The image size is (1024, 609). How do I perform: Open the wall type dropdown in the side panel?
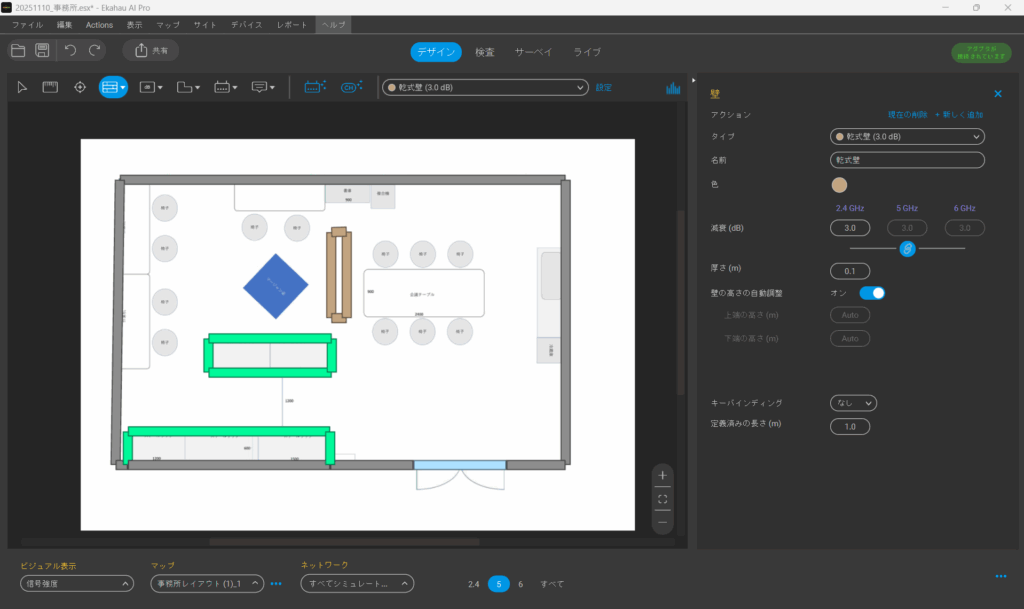point(907,136)
